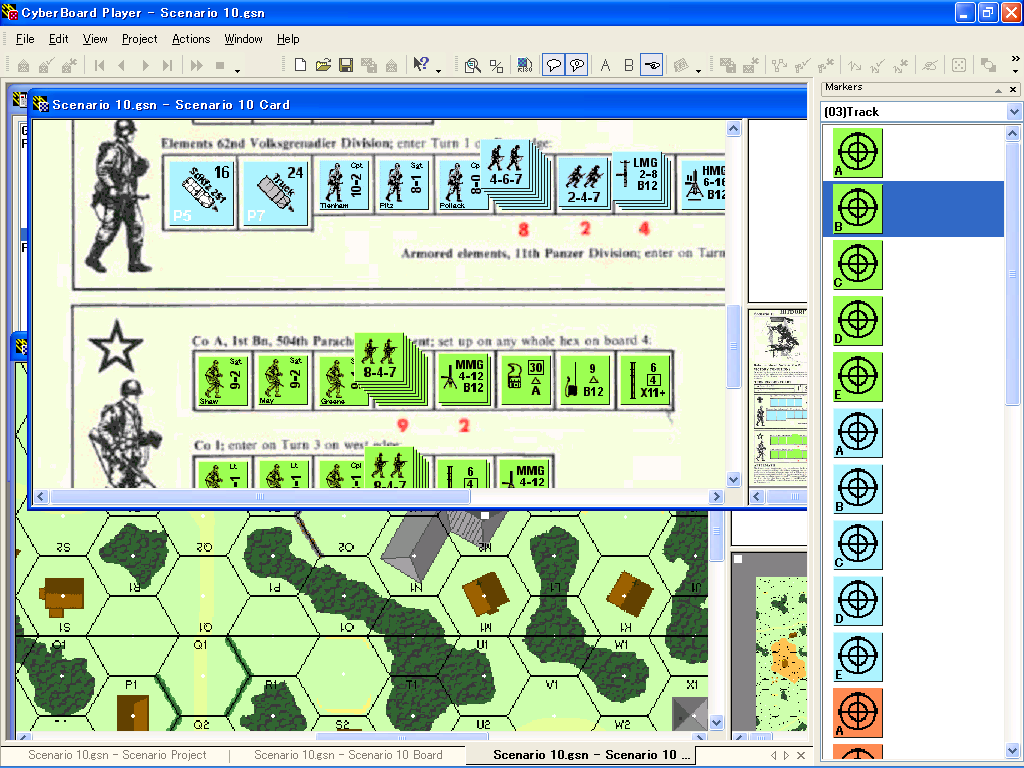Open the Edit menu
Screen dimensions: 1024x768
pyautogui.click(x=58, y=39)
